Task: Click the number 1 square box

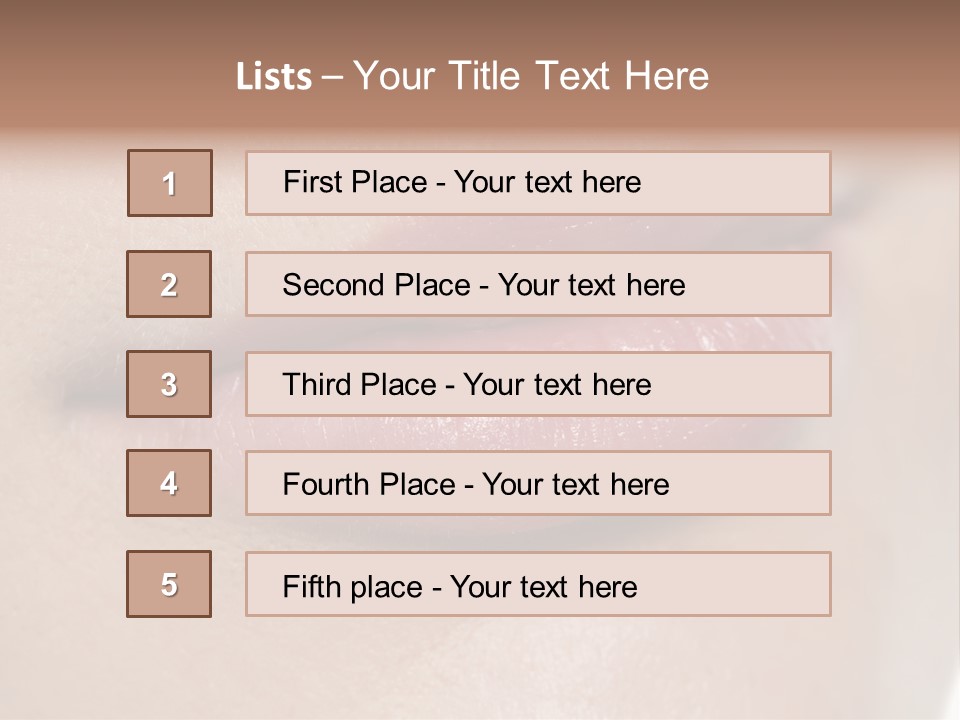Action: (170, 183)
